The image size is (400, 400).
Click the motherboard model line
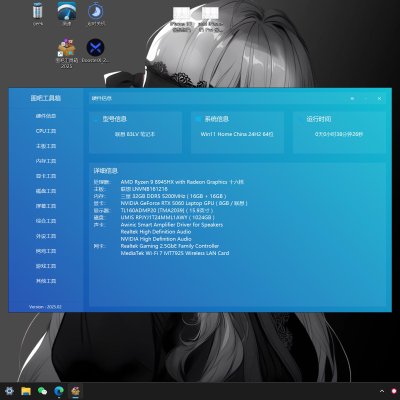pos(144,189)
